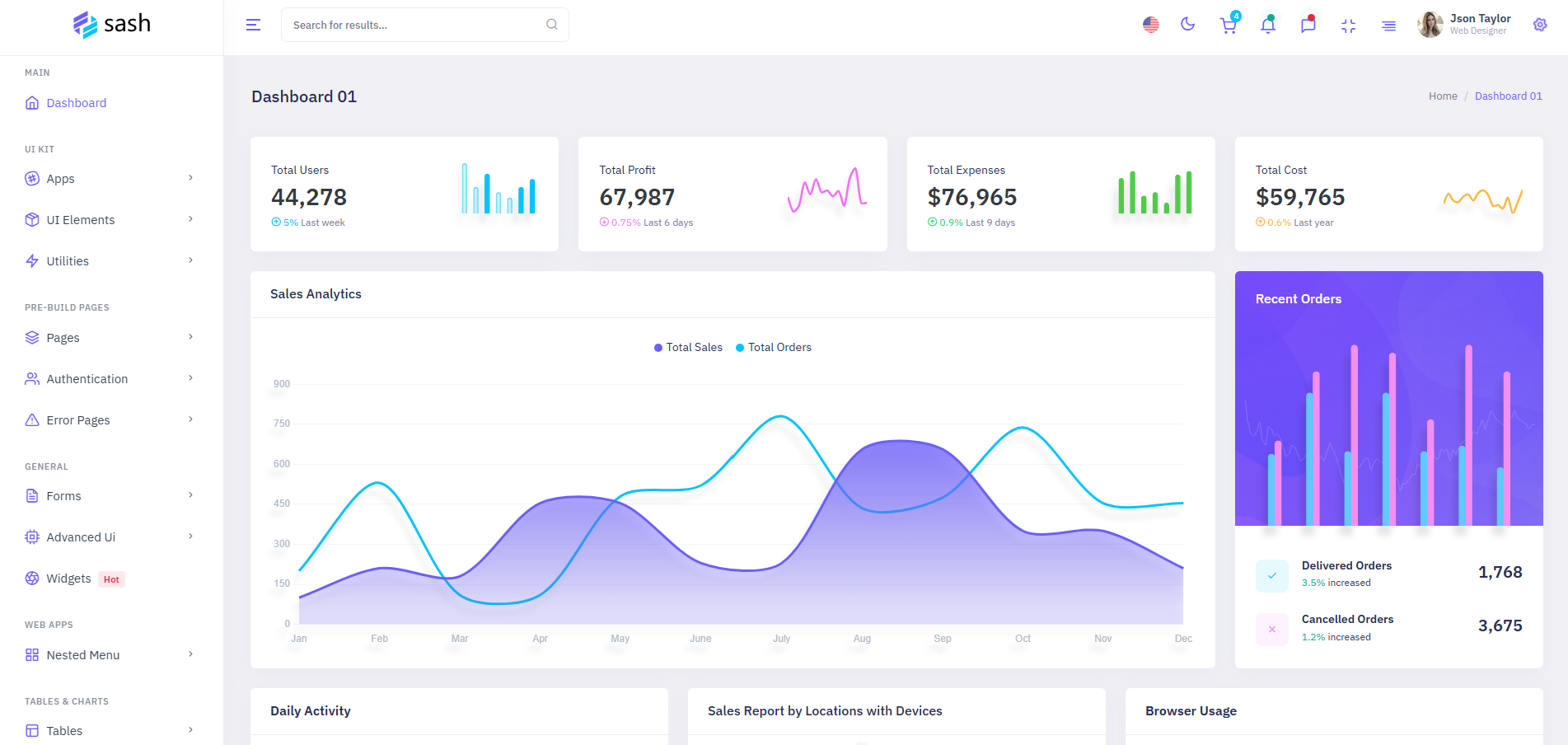Click the Tables layout icon
The image size is (1568, 745).
[x=32, y=731]
